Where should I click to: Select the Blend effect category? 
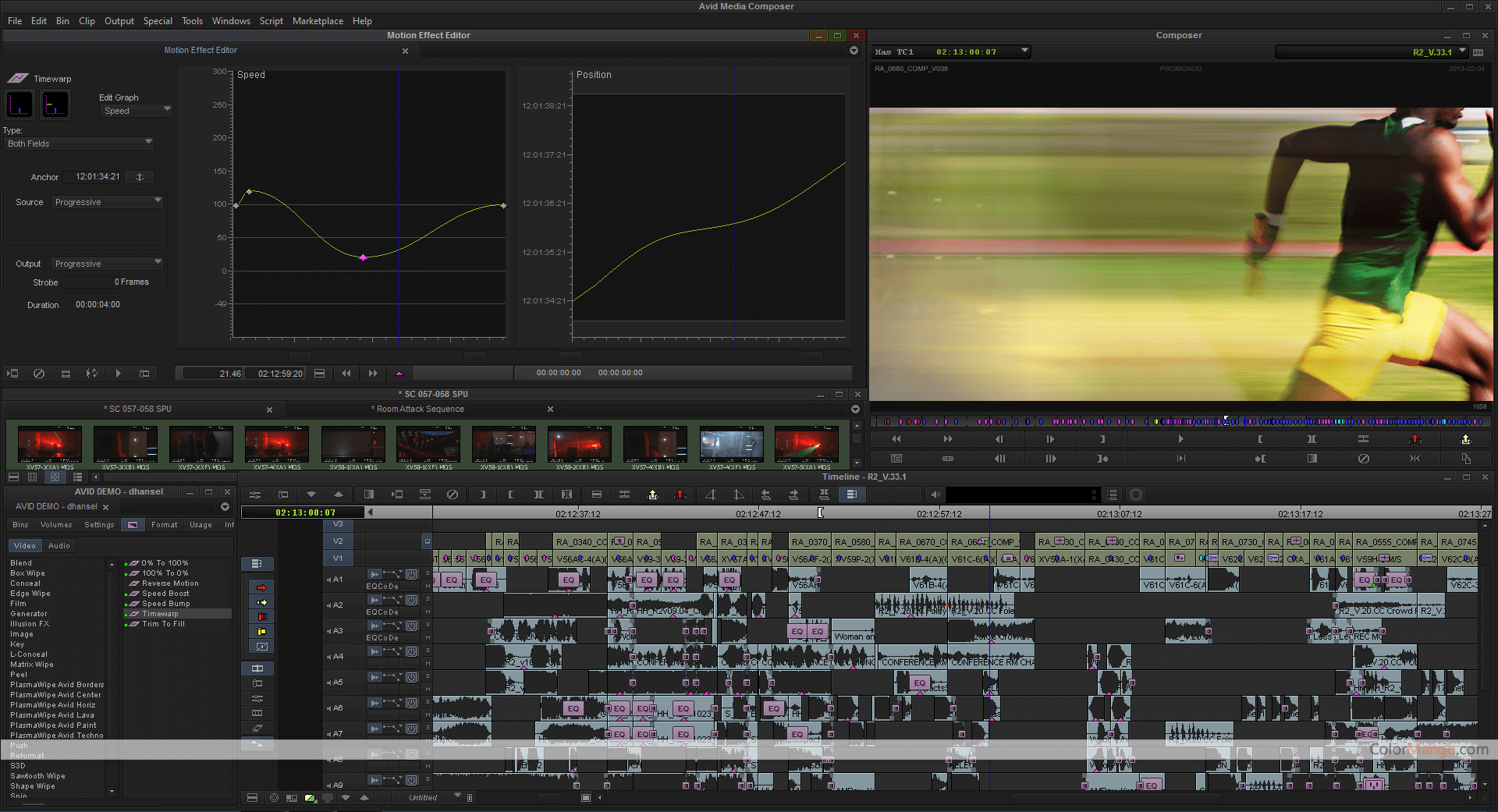coord(21,563)
